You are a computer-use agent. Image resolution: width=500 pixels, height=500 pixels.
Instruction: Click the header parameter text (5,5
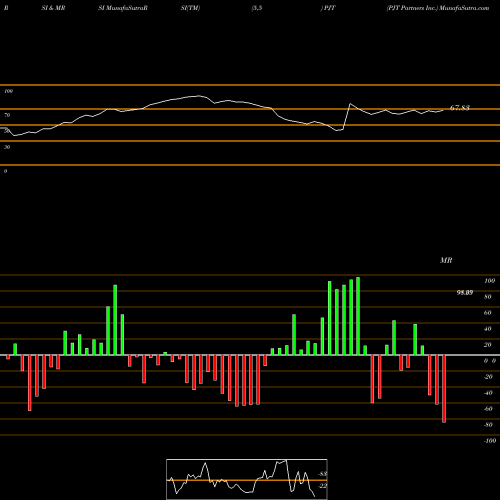[257, 8]
